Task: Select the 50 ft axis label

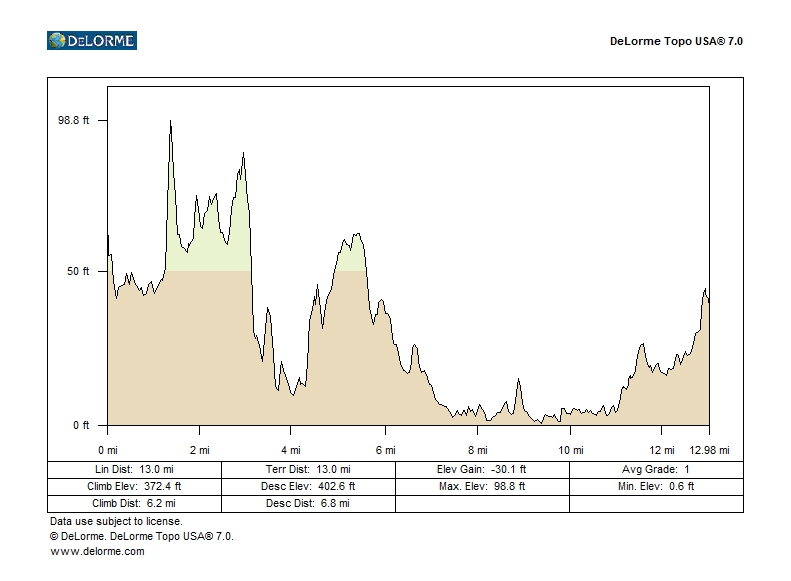Action: click(x=79, y=271)
